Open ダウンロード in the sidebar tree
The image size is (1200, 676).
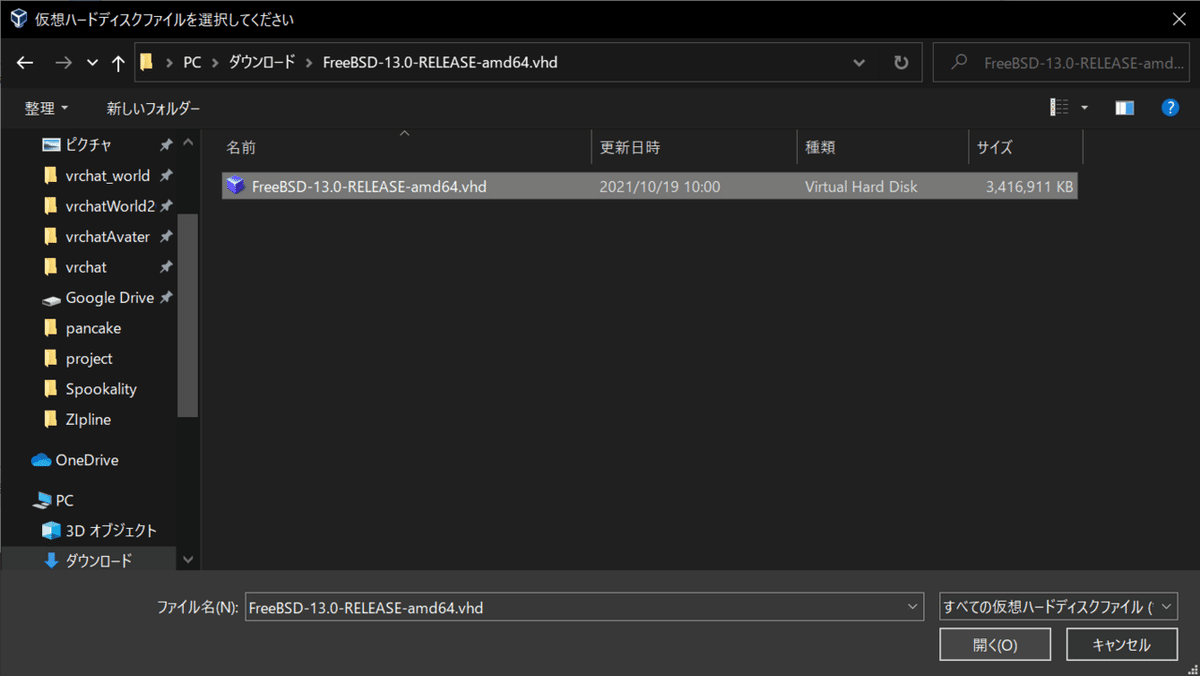98,561
